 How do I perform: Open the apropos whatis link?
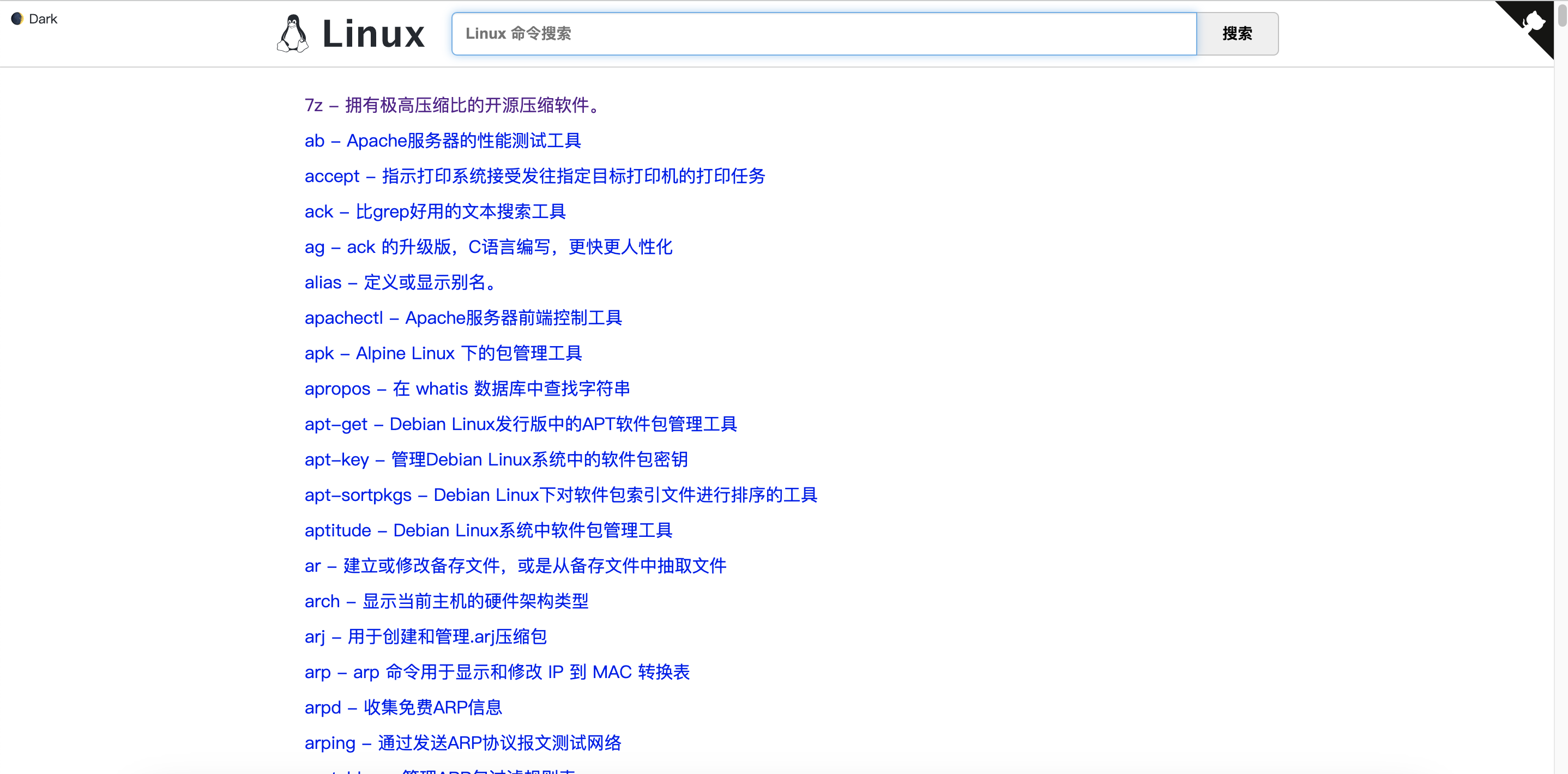coord(467,388)
